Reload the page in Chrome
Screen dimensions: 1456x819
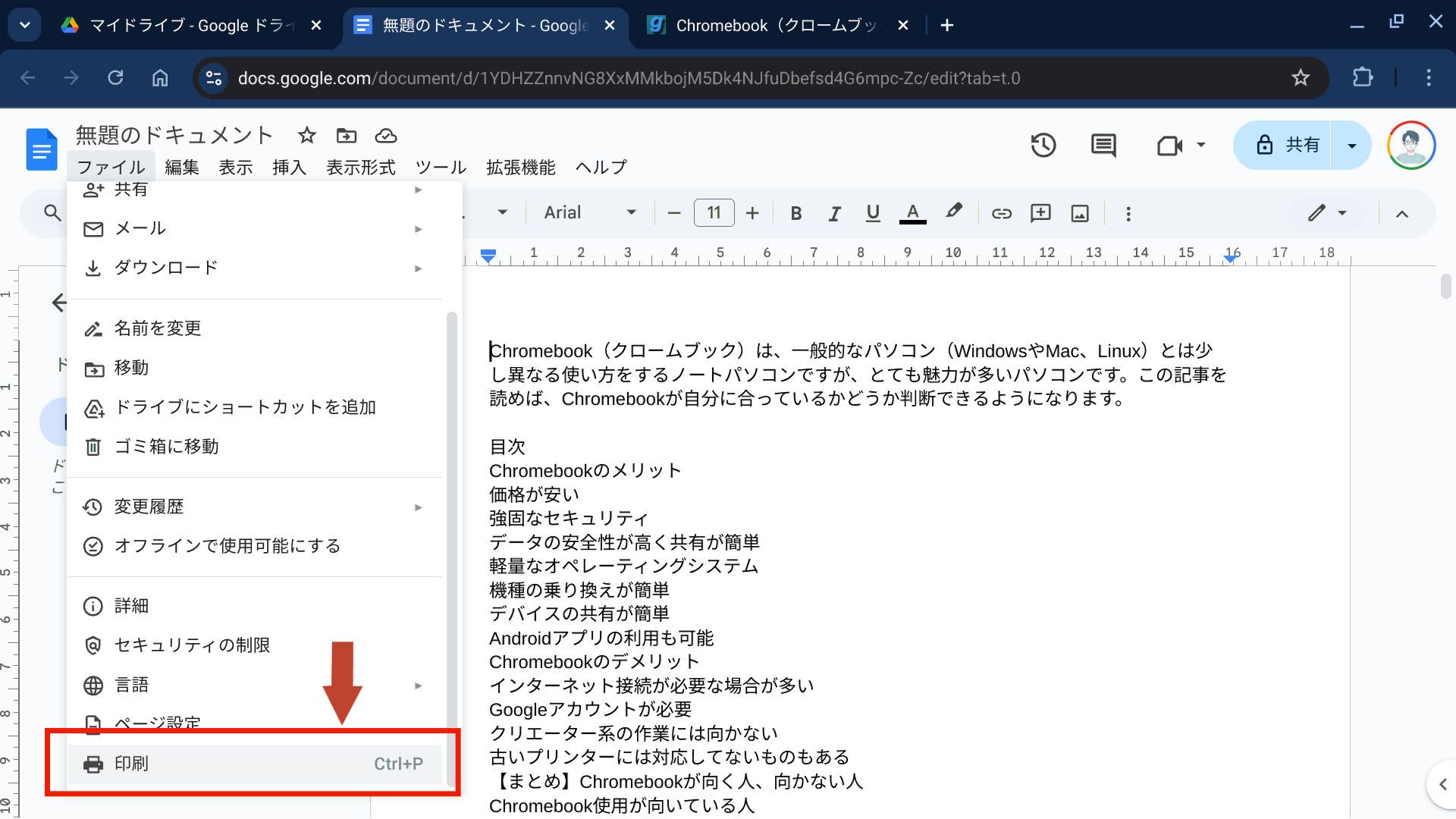(115, 77)
